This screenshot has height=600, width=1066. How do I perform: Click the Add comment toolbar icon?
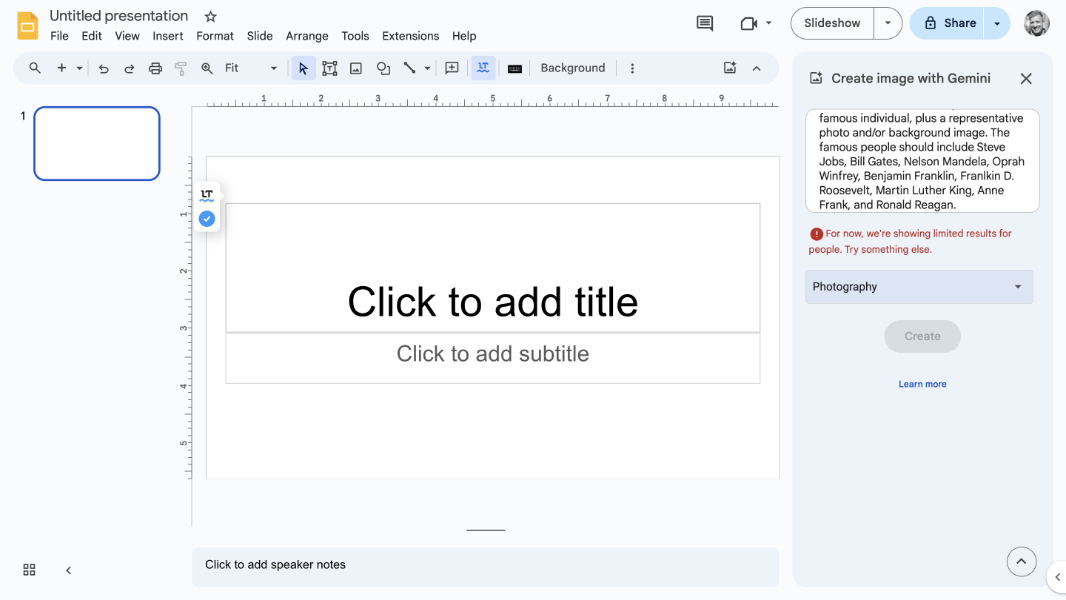click(452, 69)
